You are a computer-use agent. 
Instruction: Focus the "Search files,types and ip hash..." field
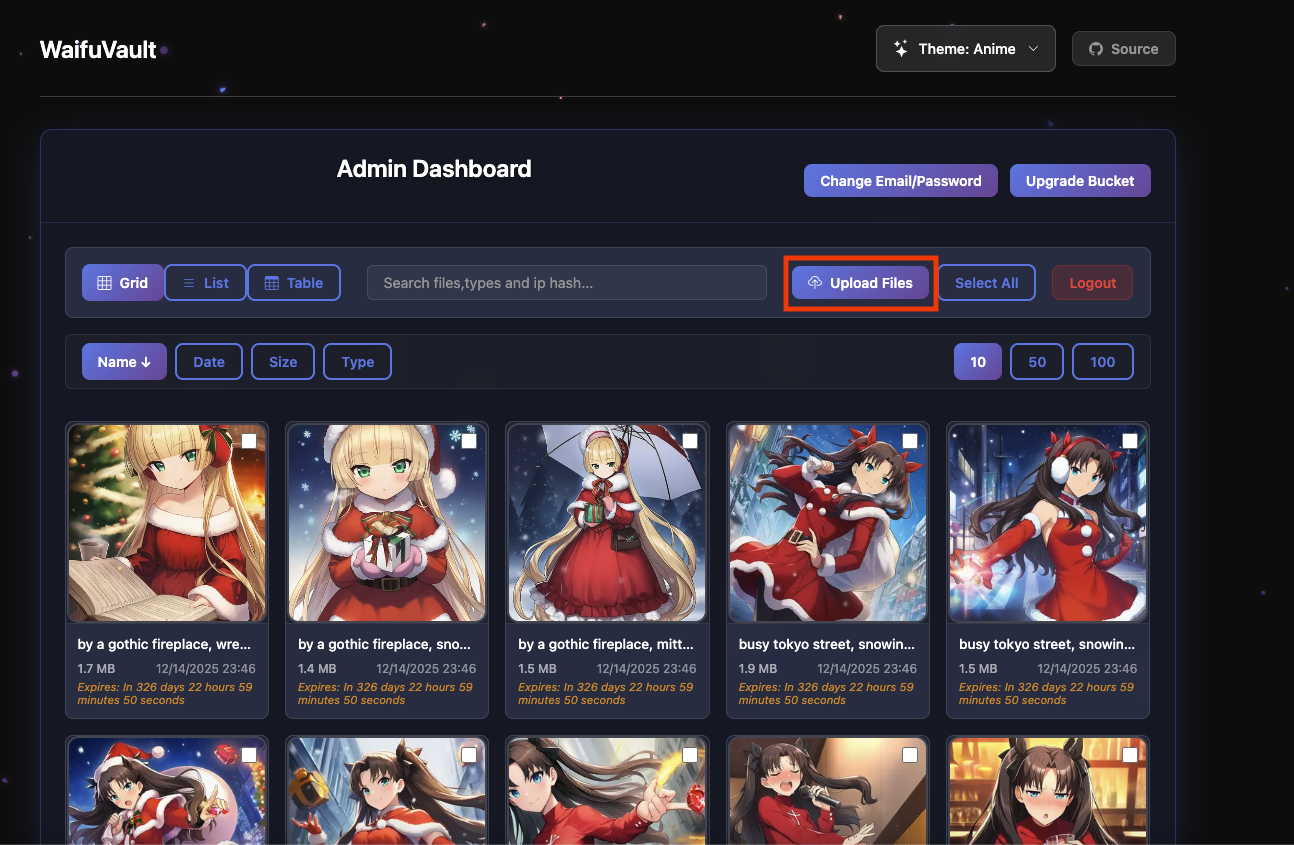tap(567, 283)
